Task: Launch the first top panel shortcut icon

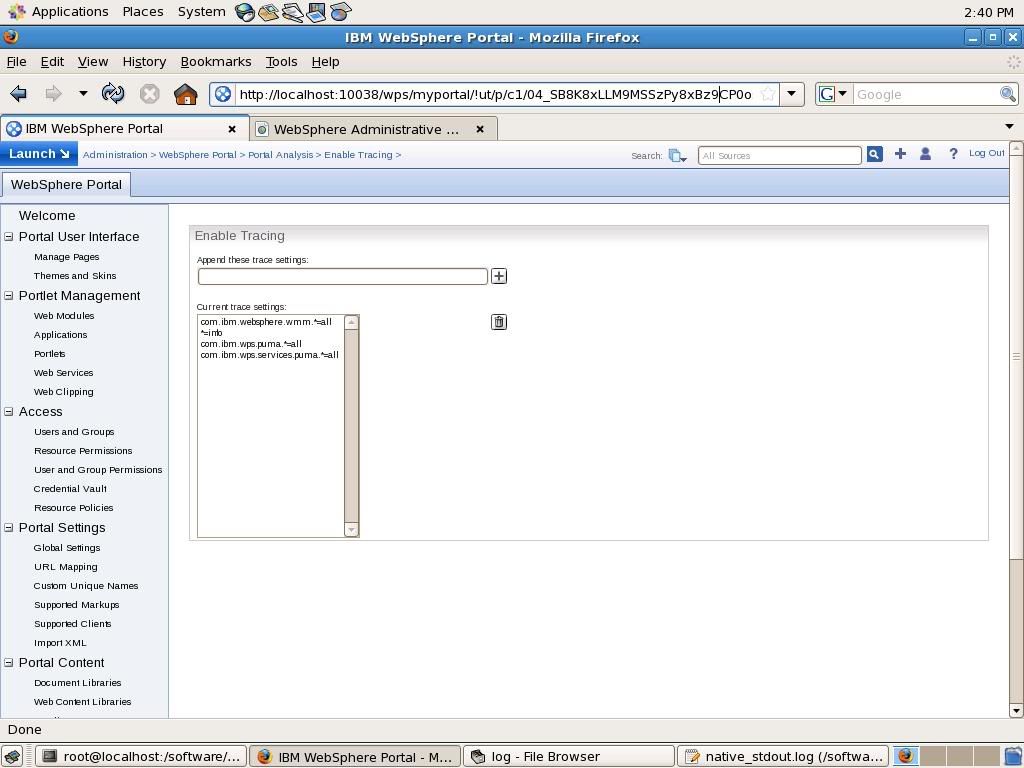Action: tap(245, 12)
